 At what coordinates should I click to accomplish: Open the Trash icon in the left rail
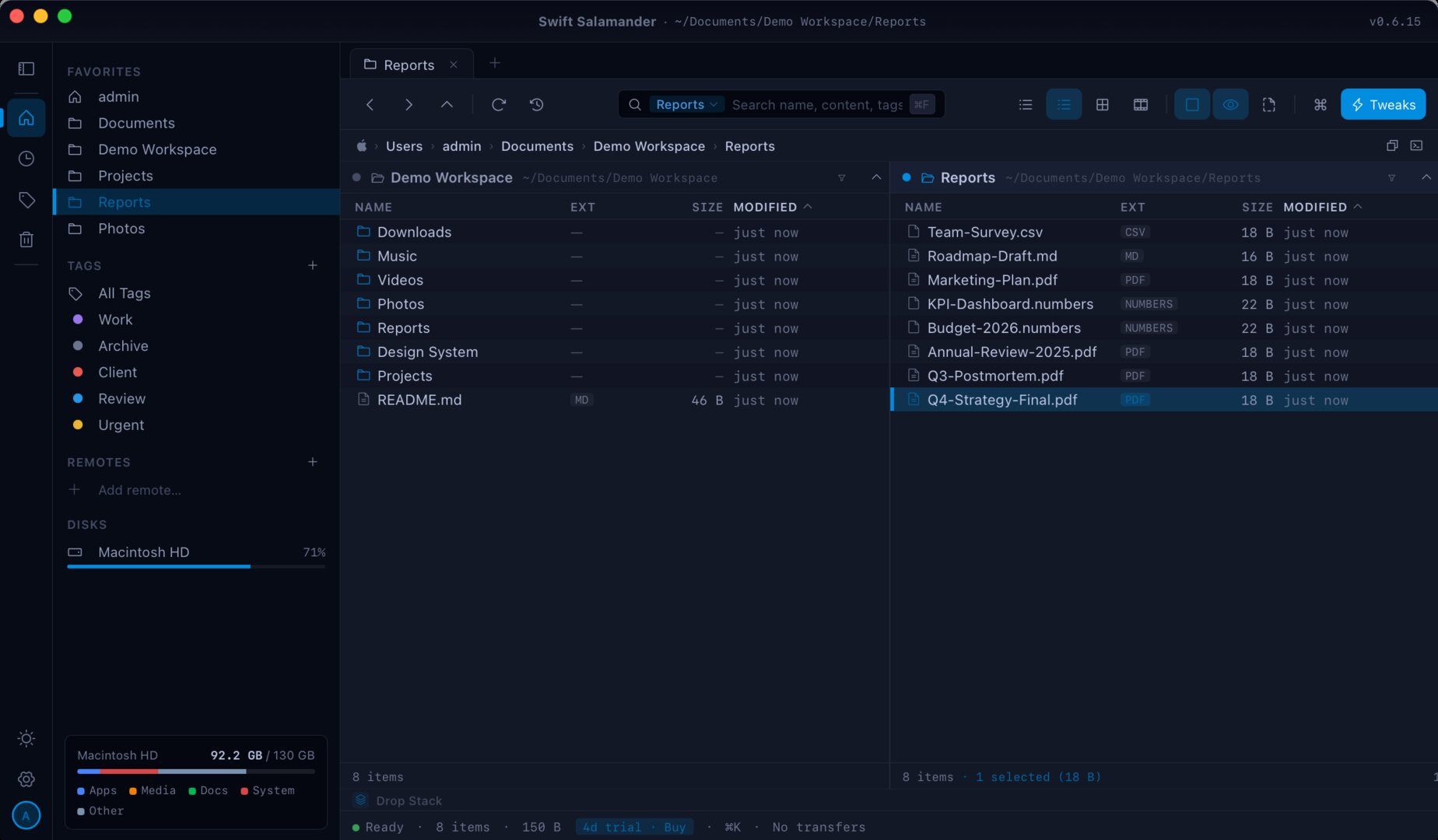click(26, 240)
